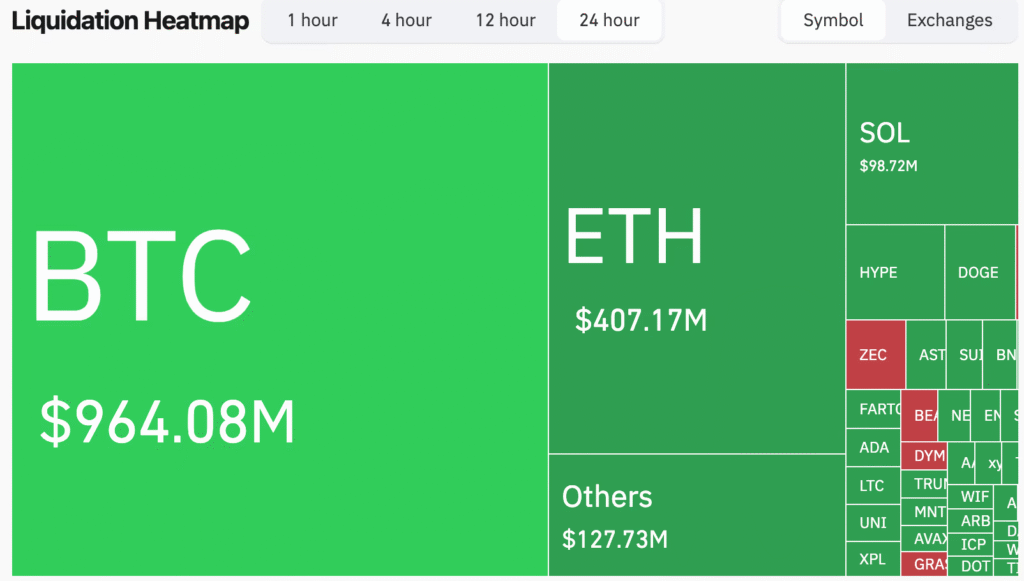1024x581 pixels.
Task: Choose the 12 hour timeframe tab
Action: coord(505,20)
